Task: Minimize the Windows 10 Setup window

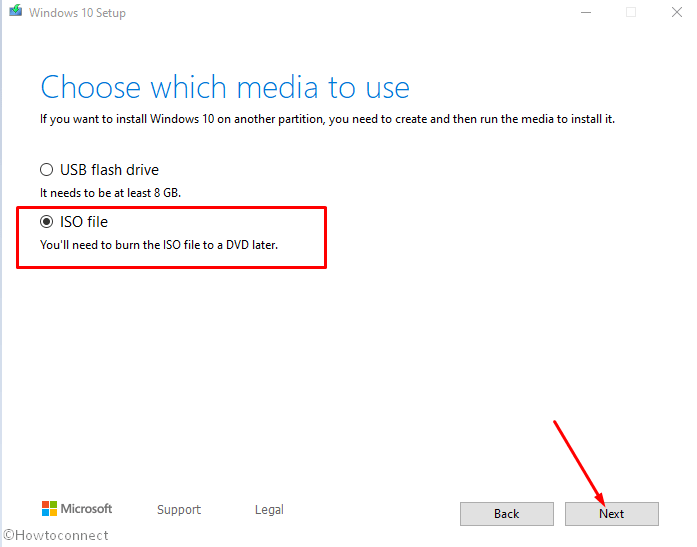Action: pyautogui.click(x=586, y=12)
